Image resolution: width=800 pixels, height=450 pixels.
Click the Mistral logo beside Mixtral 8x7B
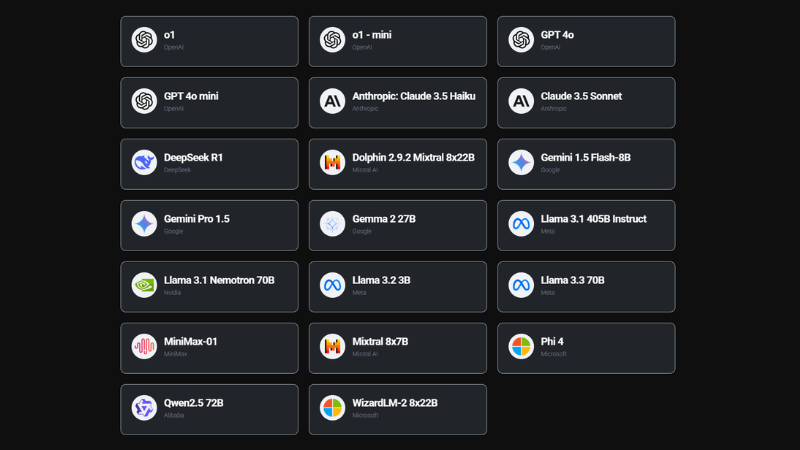(x=332, y=346)
